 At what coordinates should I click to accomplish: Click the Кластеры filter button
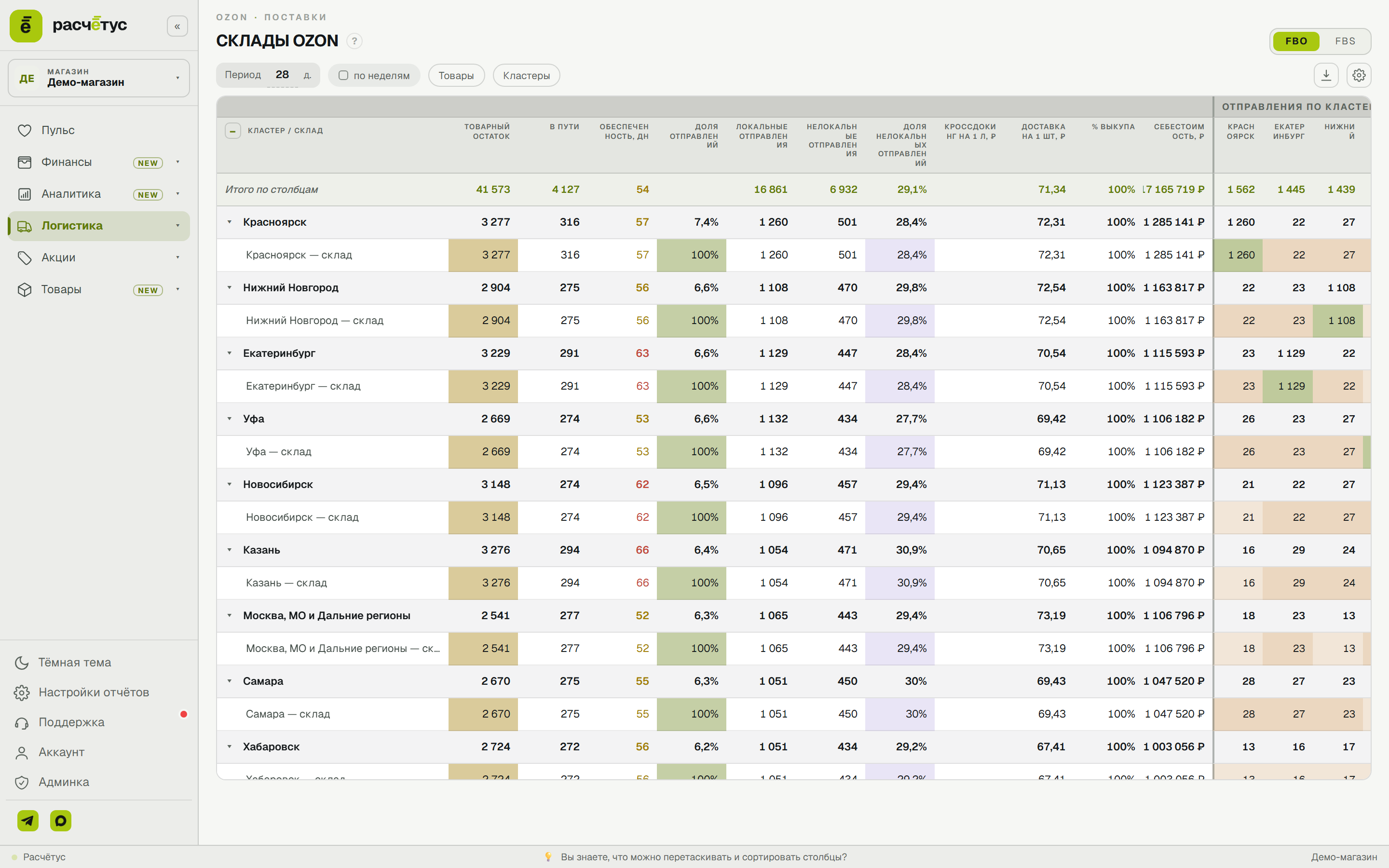[x=526, y=75]
